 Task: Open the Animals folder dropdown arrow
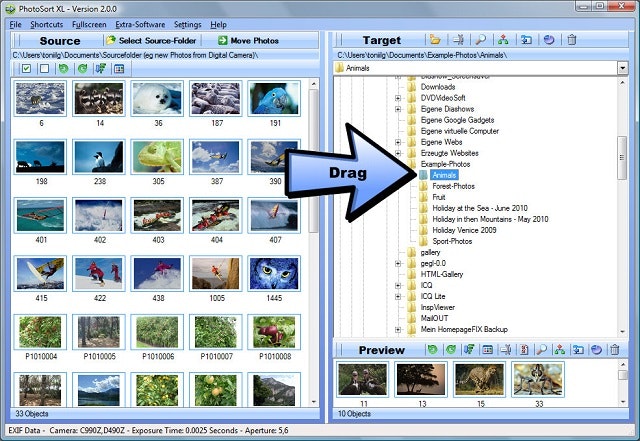622,68
